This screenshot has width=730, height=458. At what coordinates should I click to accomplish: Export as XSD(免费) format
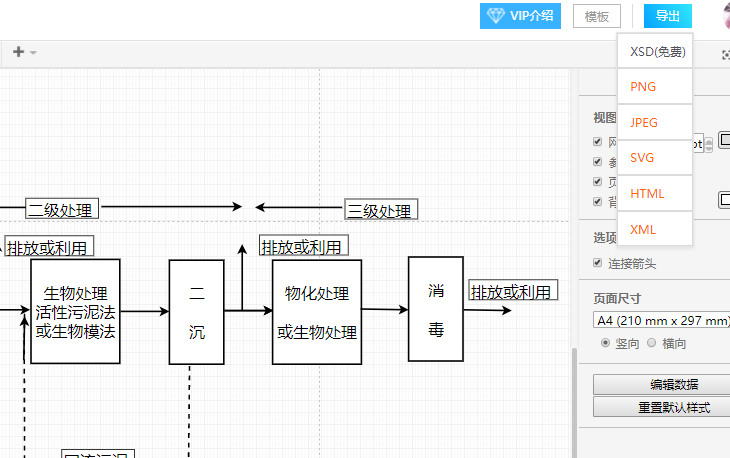pyautogui.click(x=655, y=51)
